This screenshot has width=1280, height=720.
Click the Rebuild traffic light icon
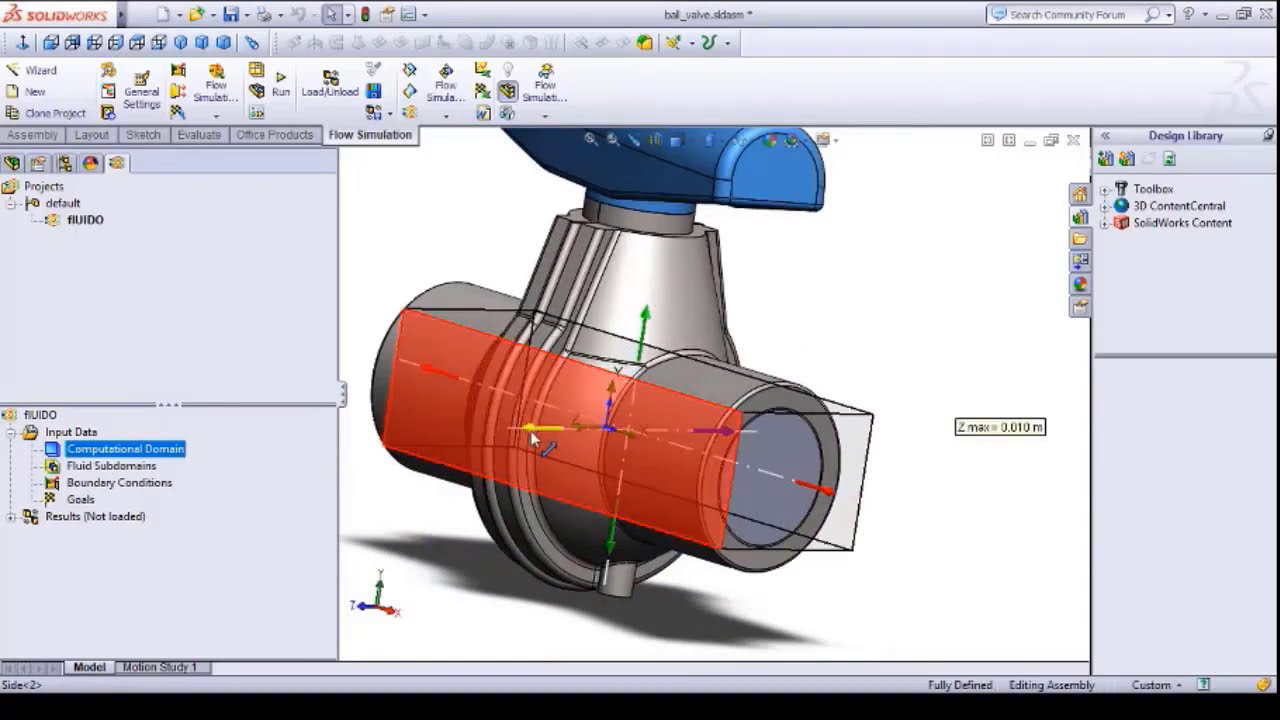tap(365, 14)
